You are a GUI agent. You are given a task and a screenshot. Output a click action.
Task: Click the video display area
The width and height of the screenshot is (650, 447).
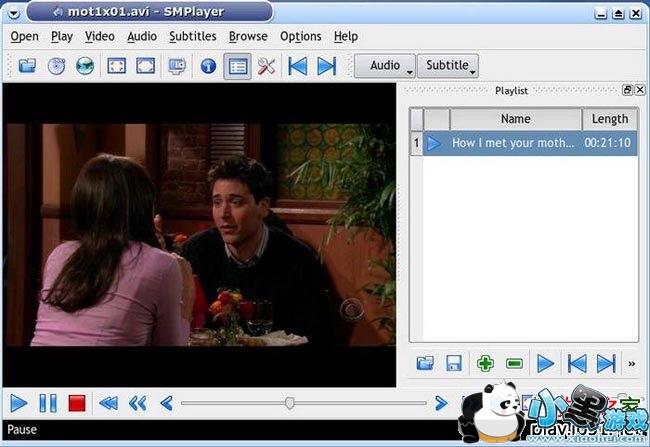[x=199, y=235]
